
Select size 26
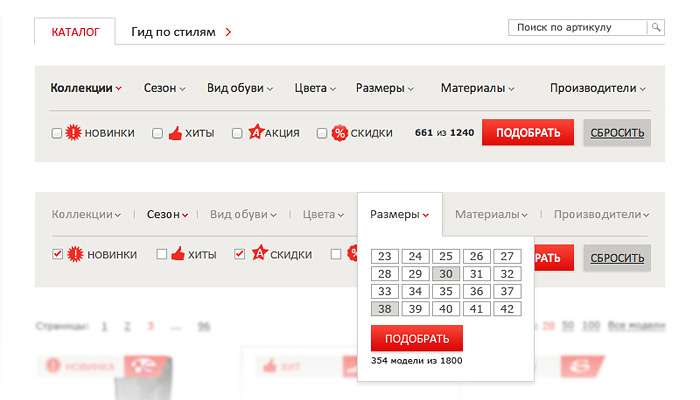(x=476, y=256)
